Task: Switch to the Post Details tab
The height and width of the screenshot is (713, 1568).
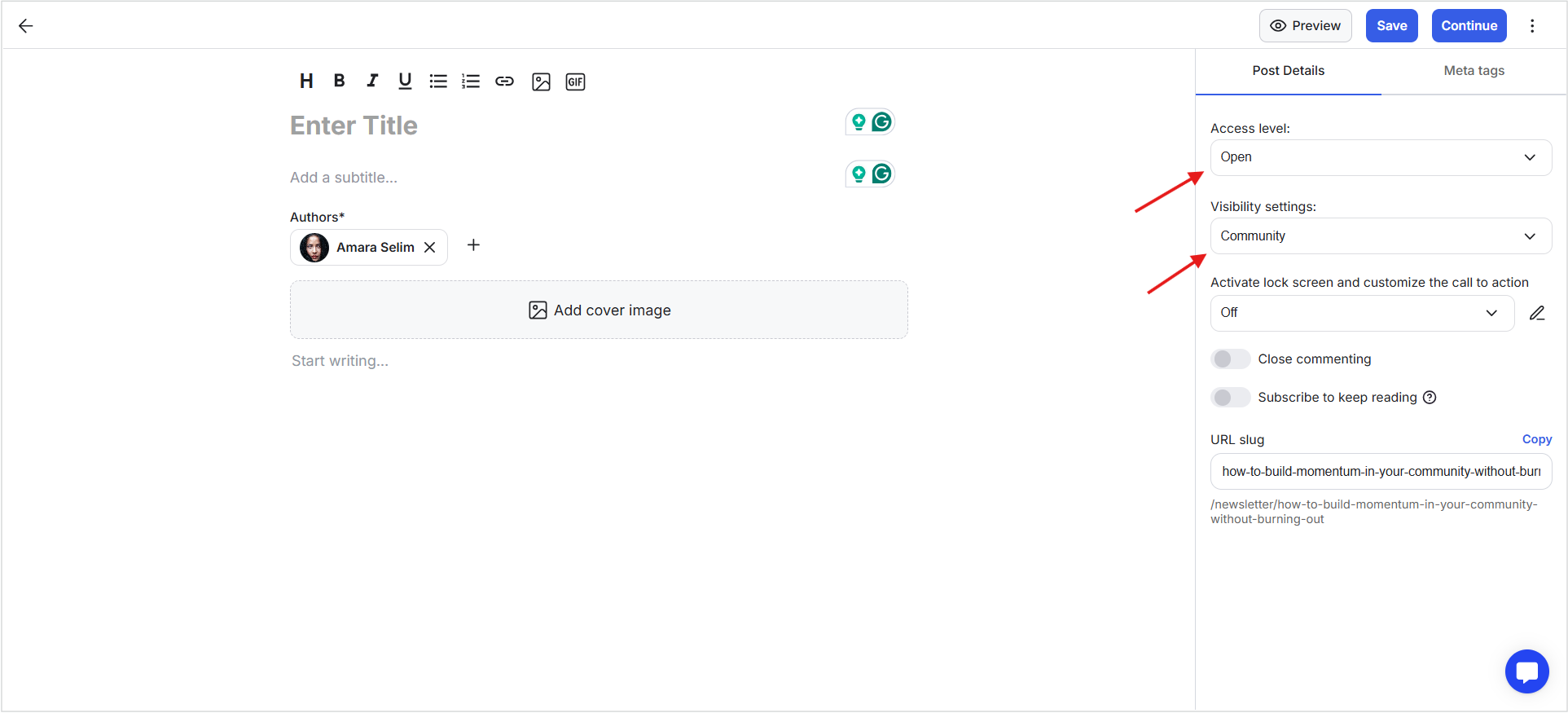Action: [x=1288, y=71]
